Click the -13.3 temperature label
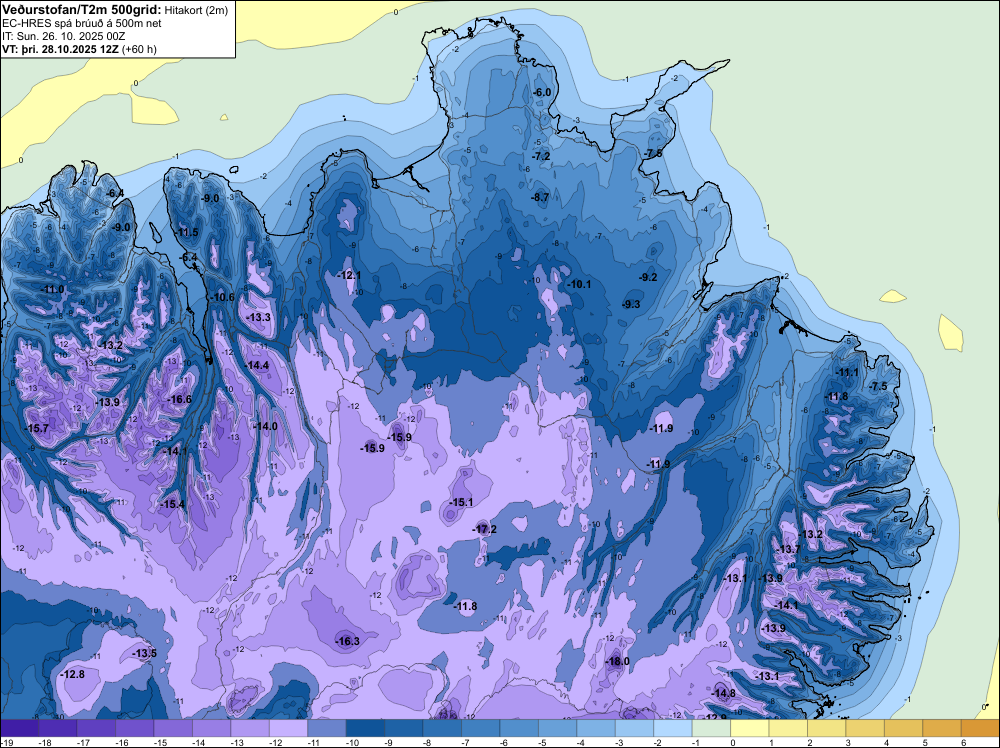This screenshot has height=748, width=1000. pyautogui.click(x=258, y=317)
